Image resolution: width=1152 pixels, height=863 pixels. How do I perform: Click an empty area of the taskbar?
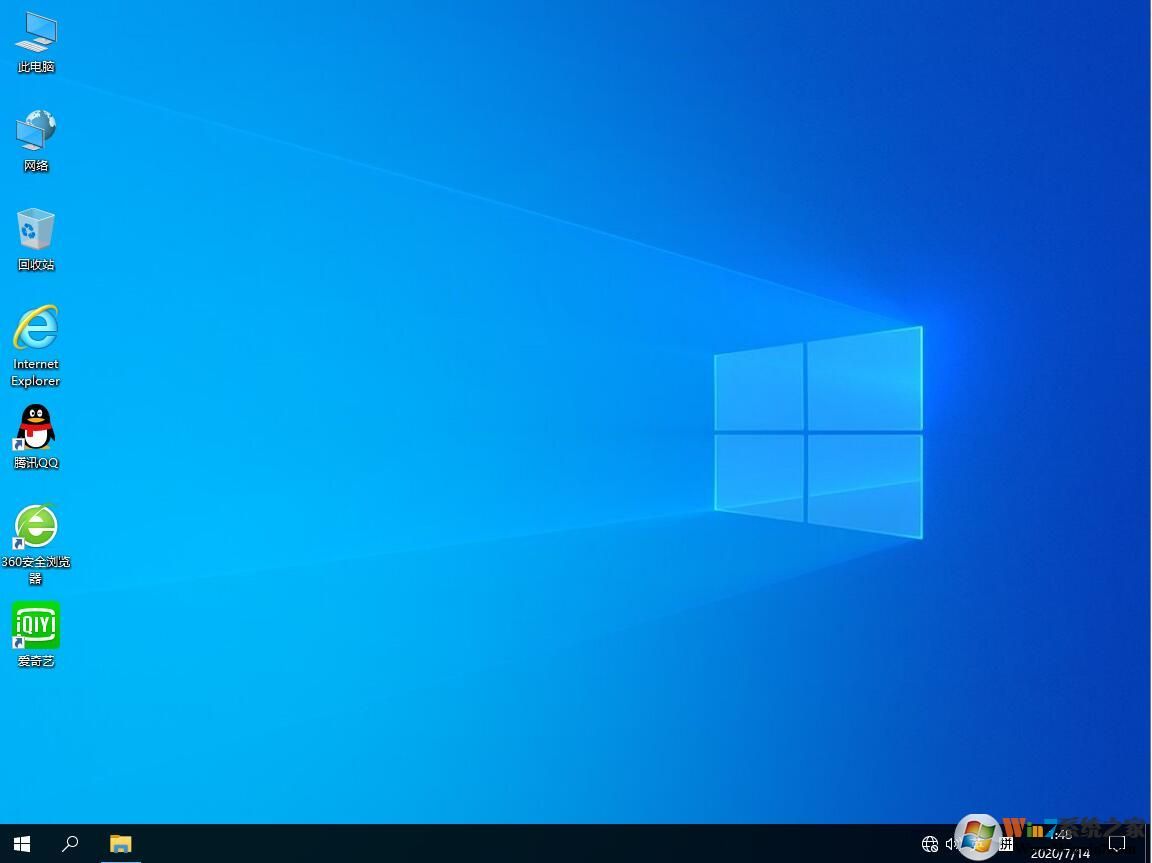(500, 843)
